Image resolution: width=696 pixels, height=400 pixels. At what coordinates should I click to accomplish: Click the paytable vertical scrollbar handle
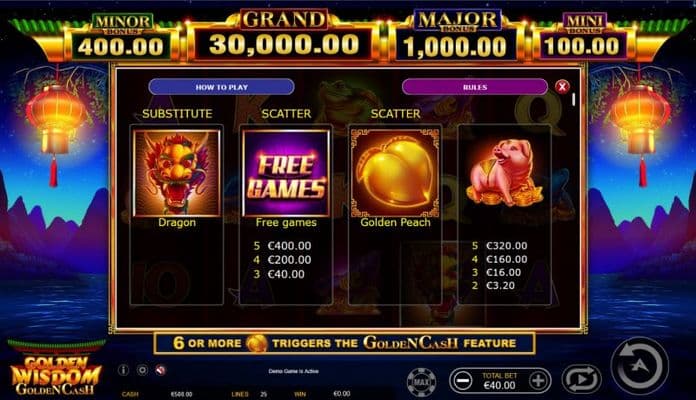(573, 99)
